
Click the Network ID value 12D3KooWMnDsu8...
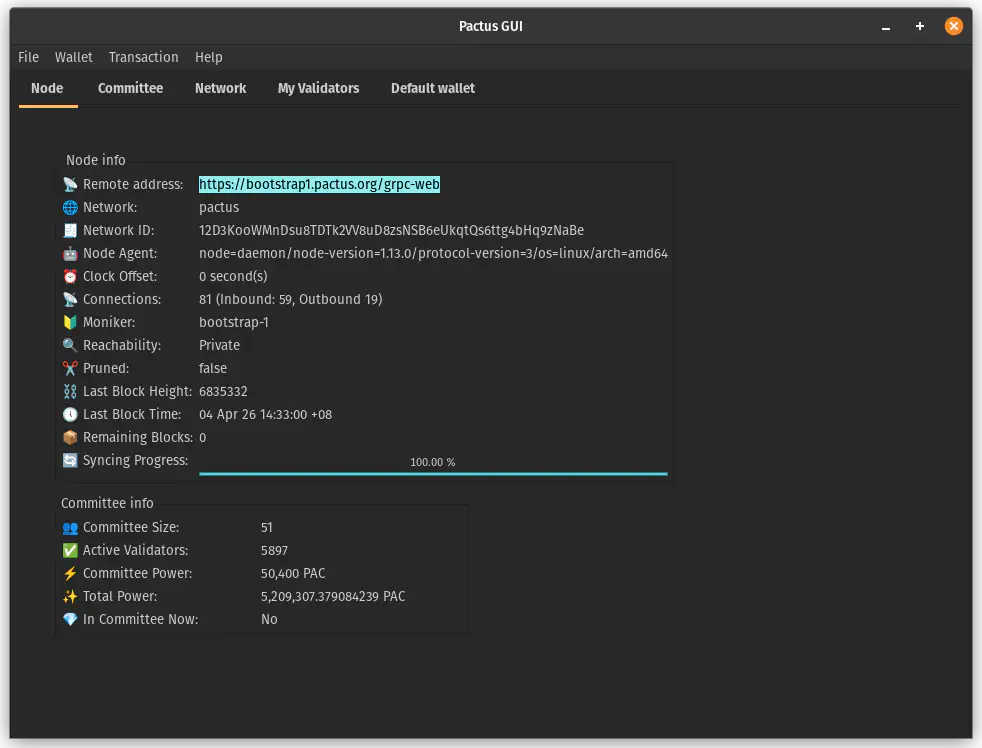tap(391, 231)
